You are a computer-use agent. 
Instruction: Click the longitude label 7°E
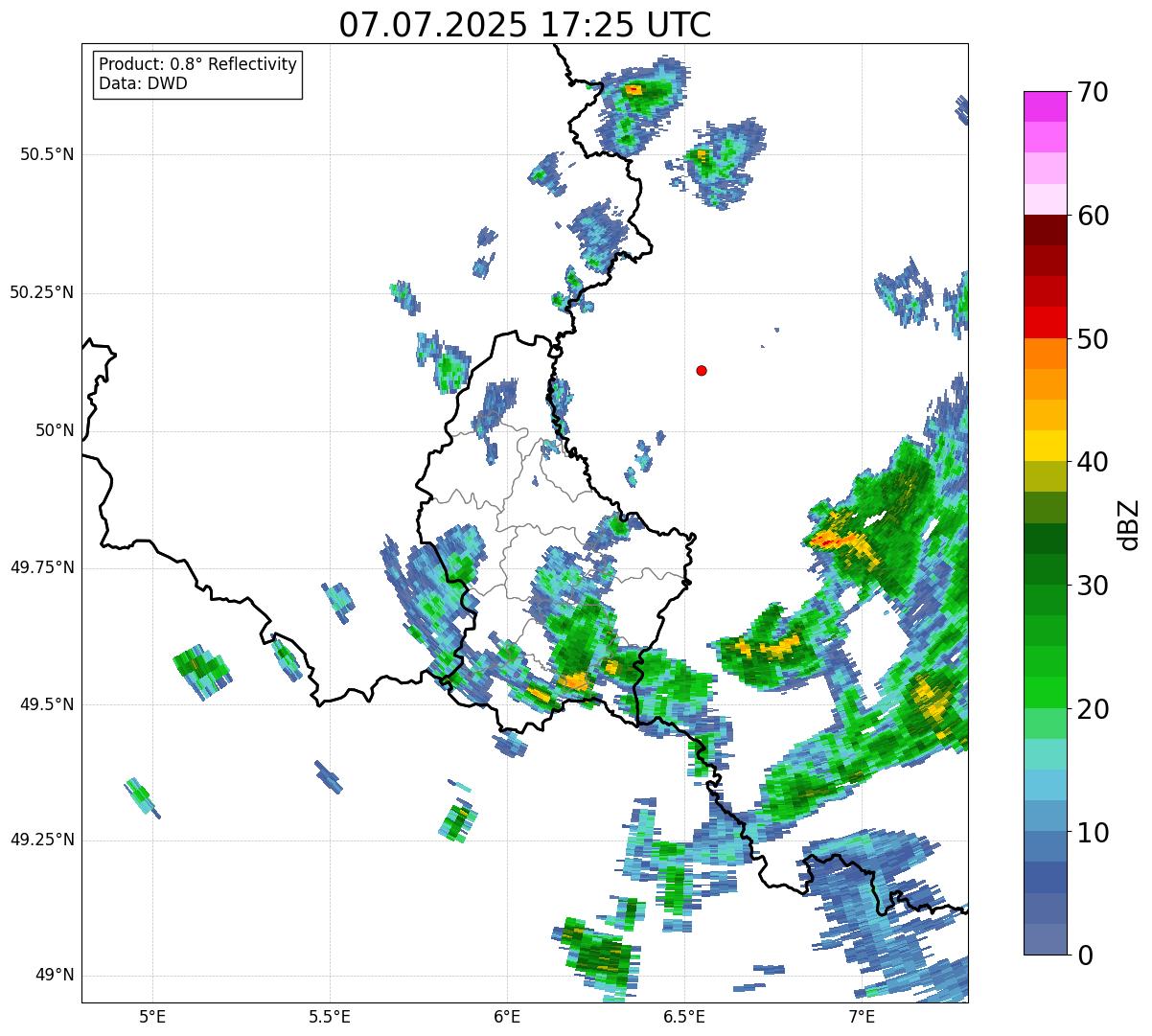click(862, 1016)
